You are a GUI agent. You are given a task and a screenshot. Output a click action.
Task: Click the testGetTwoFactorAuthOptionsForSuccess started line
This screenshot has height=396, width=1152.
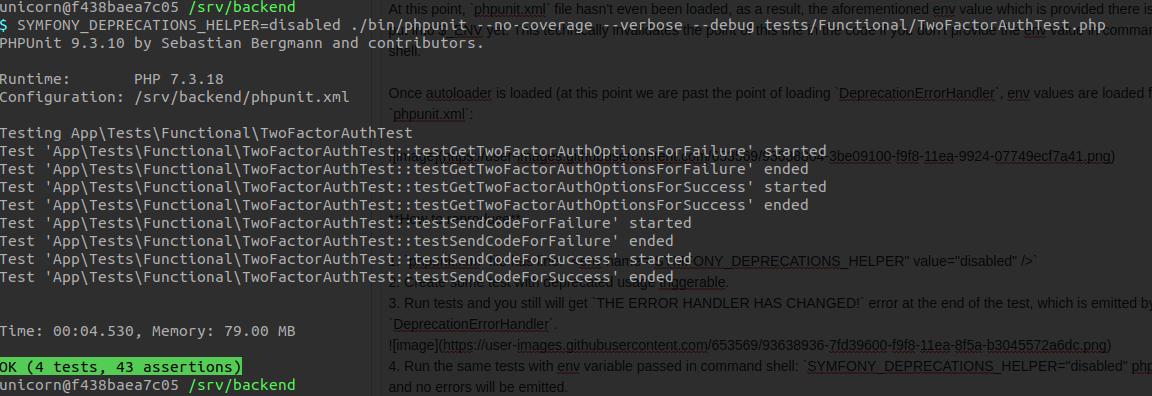pos(413,187)
